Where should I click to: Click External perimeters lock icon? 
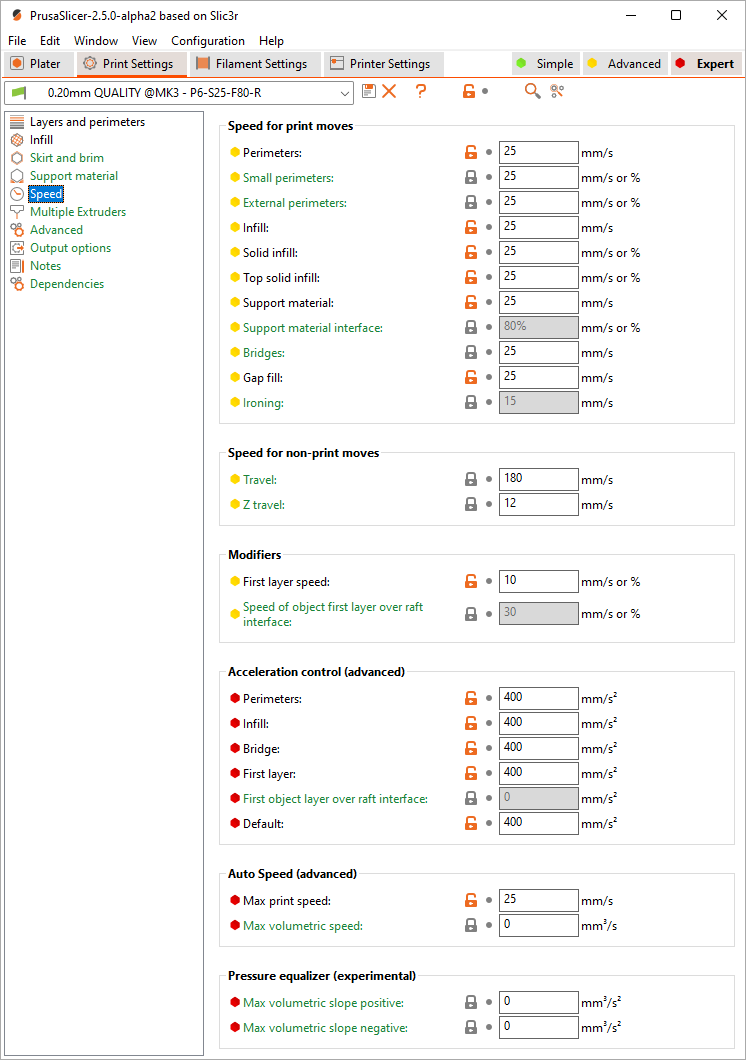point(471,202)
